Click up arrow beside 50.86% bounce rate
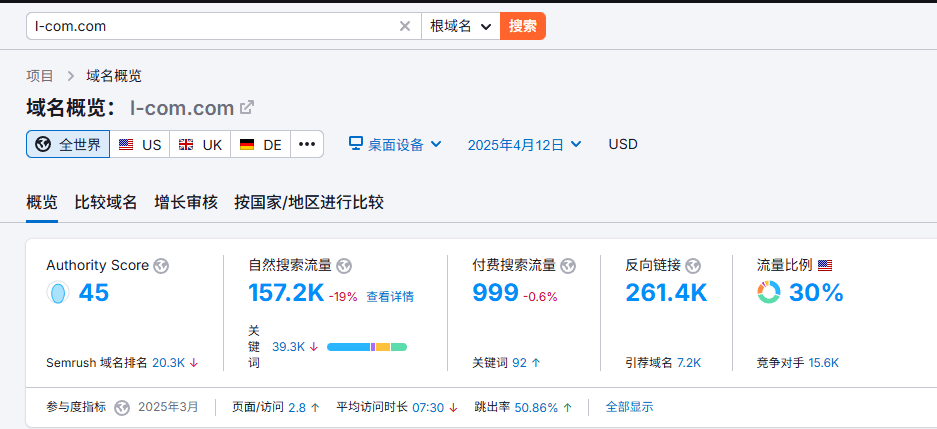The image size is (937, 429). [567, 407]
